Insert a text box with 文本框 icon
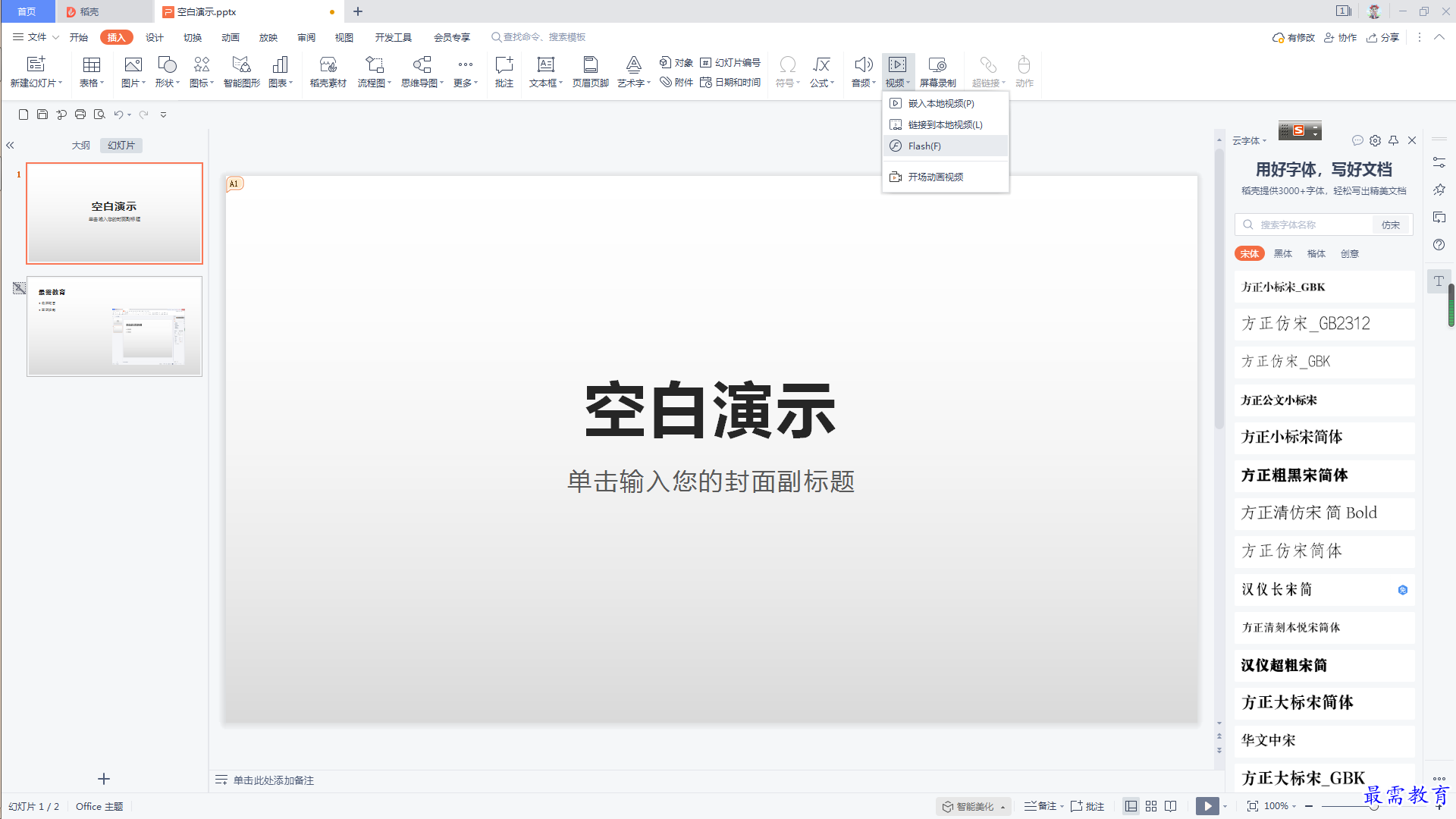Viewport: 1456px width, 819px height. point(546,64)
